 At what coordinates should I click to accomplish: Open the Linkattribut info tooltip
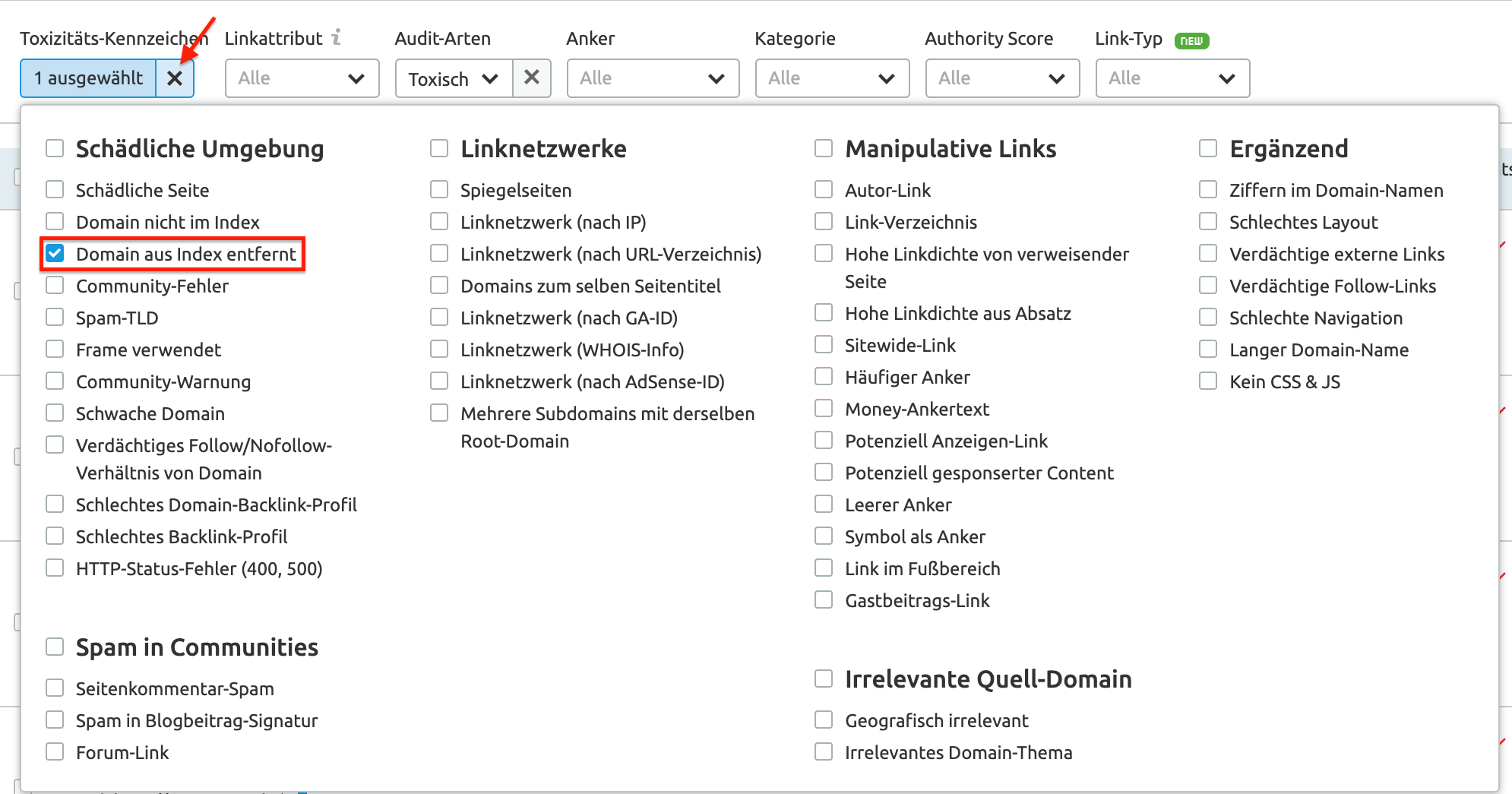coord(337,36)
